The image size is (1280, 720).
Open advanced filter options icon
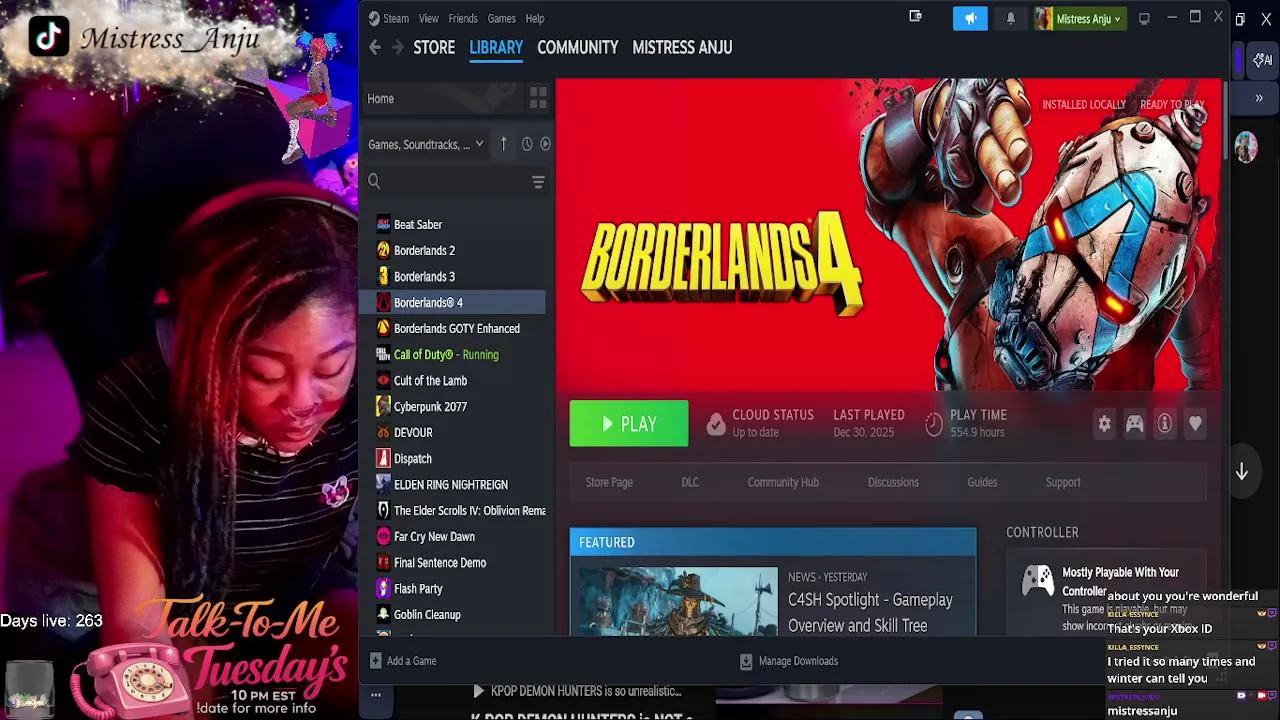click(x=538, y=182)
